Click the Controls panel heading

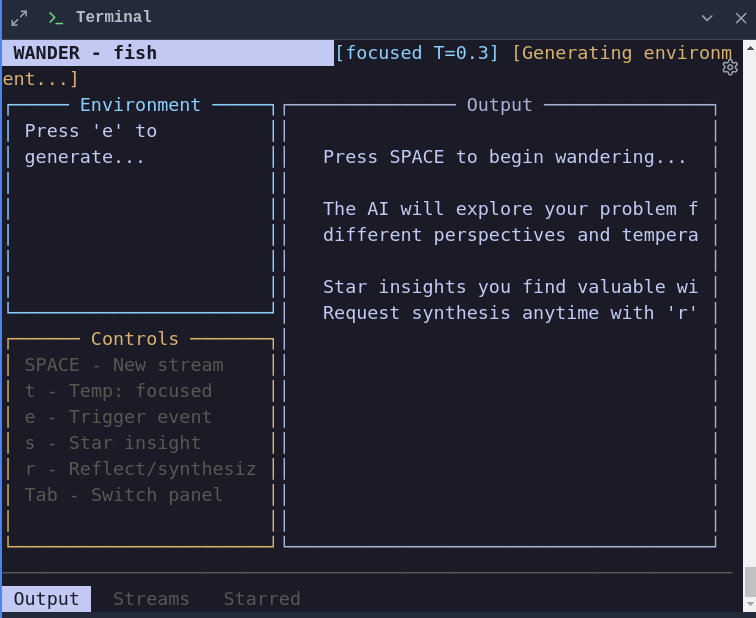tap(135, 339)
